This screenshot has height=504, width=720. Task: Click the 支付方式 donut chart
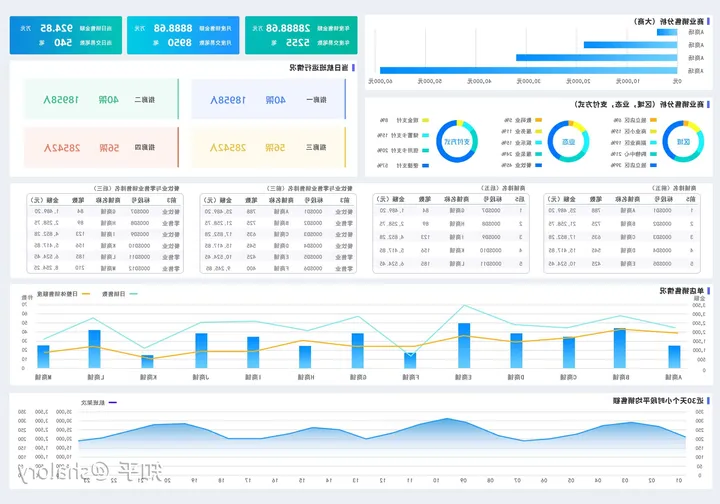pyautogui.click(x=457, y=142)
